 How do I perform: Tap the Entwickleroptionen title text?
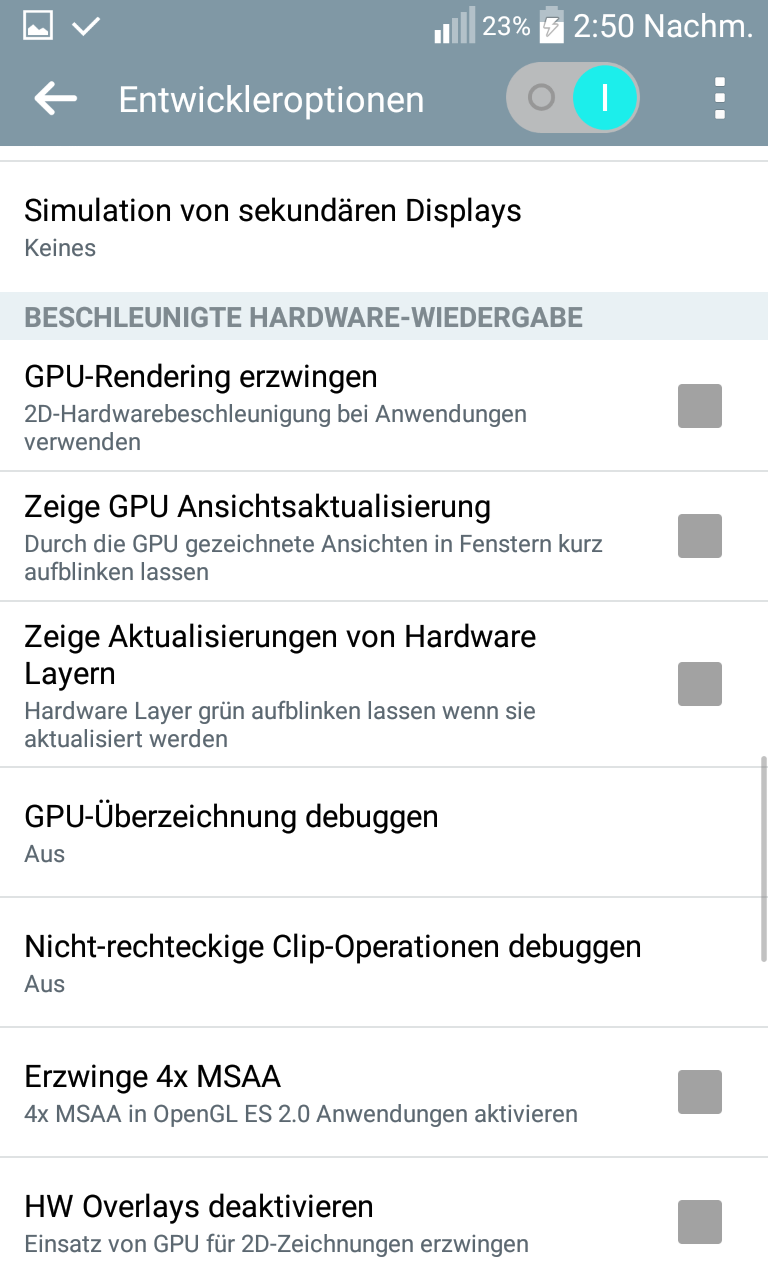271,99
